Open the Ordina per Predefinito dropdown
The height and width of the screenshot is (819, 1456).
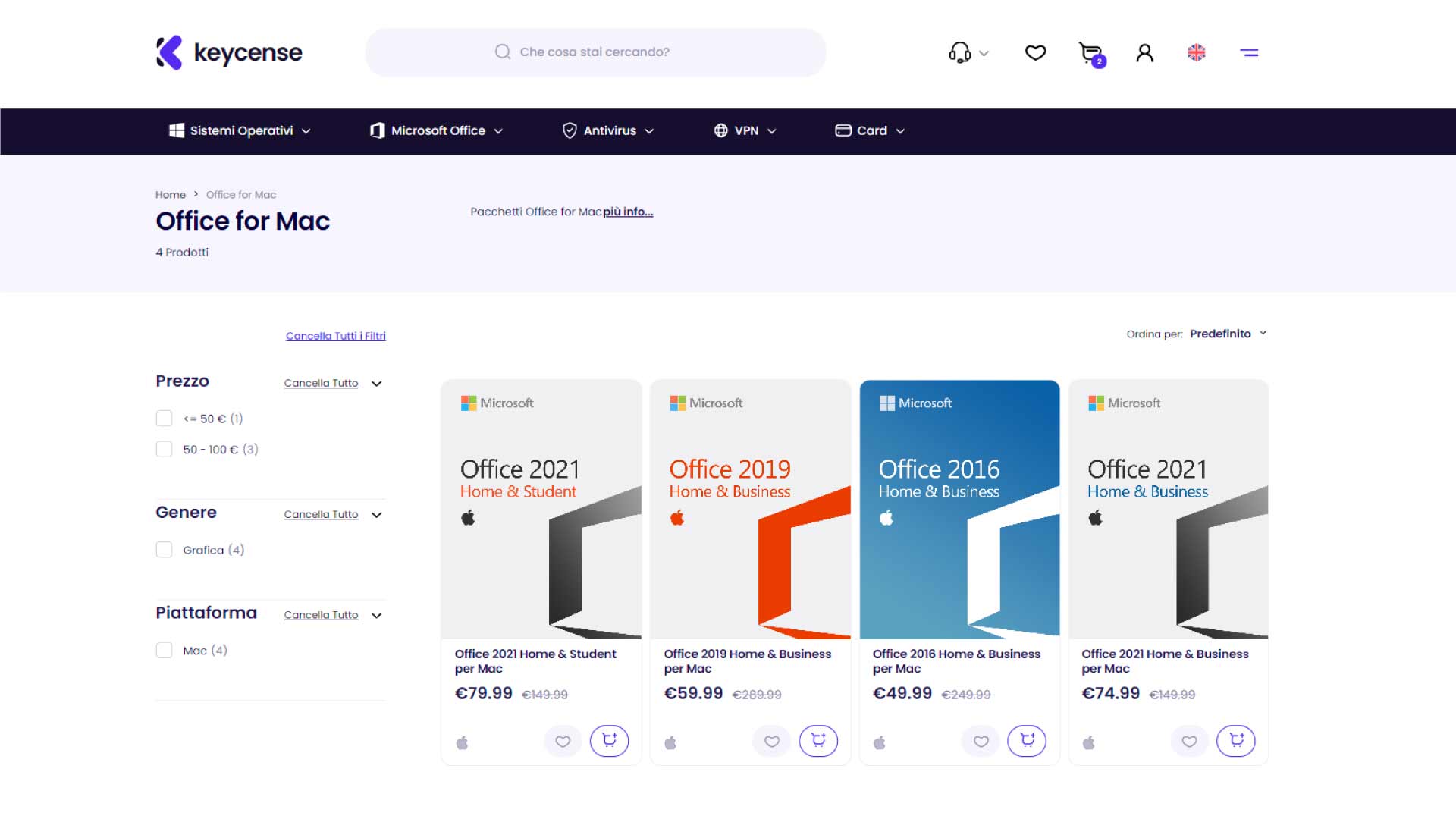tap(1226, 334)
